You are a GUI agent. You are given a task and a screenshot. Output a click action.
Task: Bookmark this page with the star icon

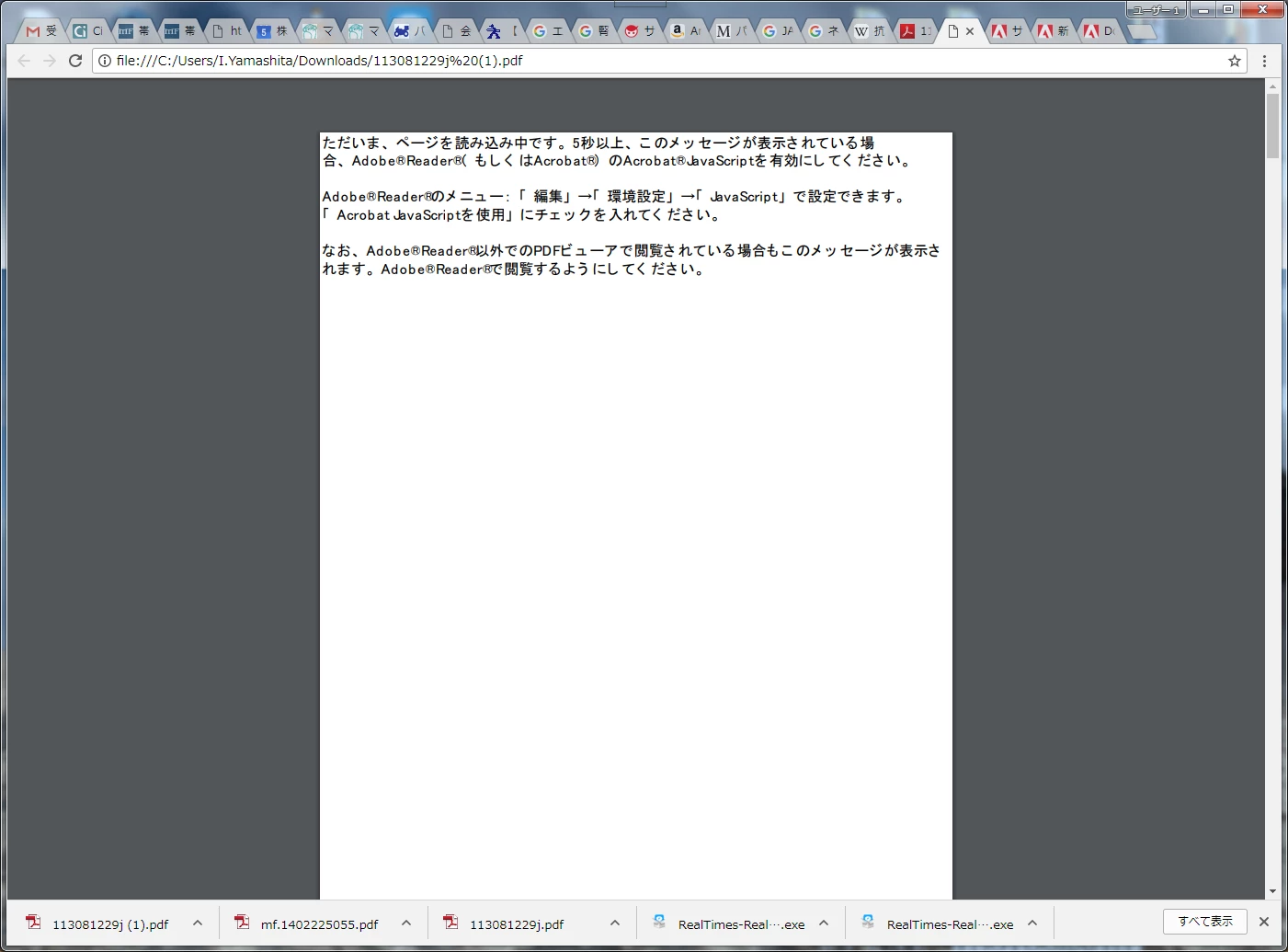(1235, 61)
